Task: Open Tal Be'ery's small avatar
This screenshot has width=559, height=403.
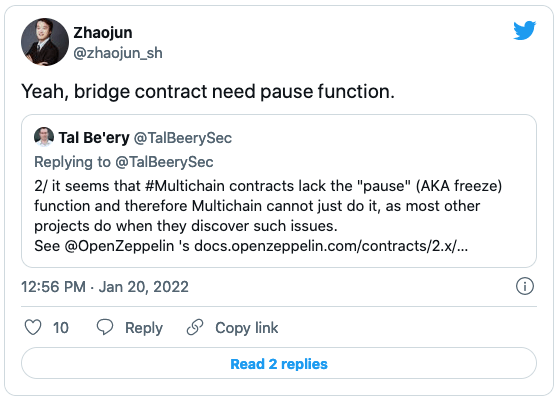Action: coord(44,137)
